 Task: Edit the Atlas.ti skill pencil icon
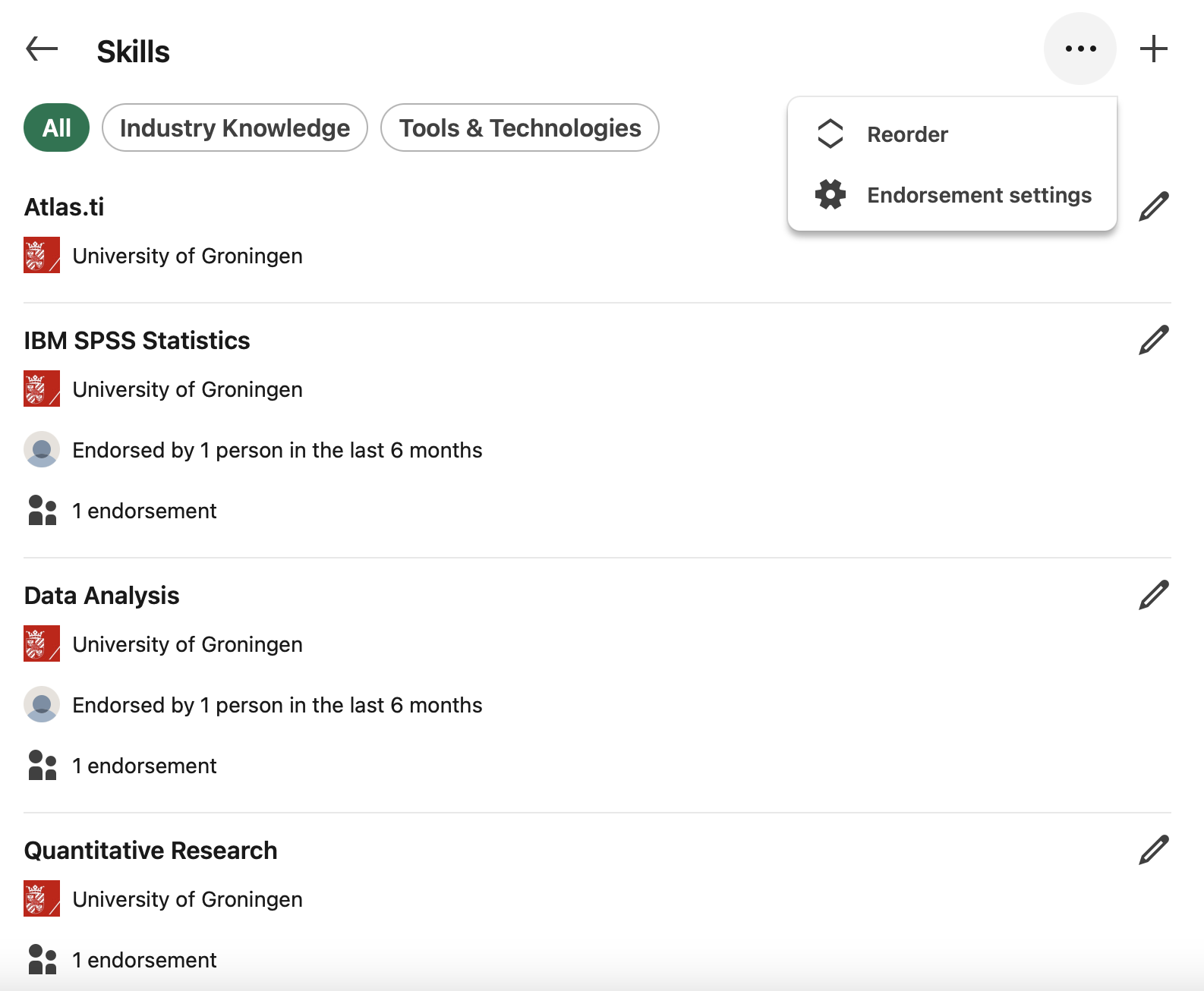tap(1153, 206)
